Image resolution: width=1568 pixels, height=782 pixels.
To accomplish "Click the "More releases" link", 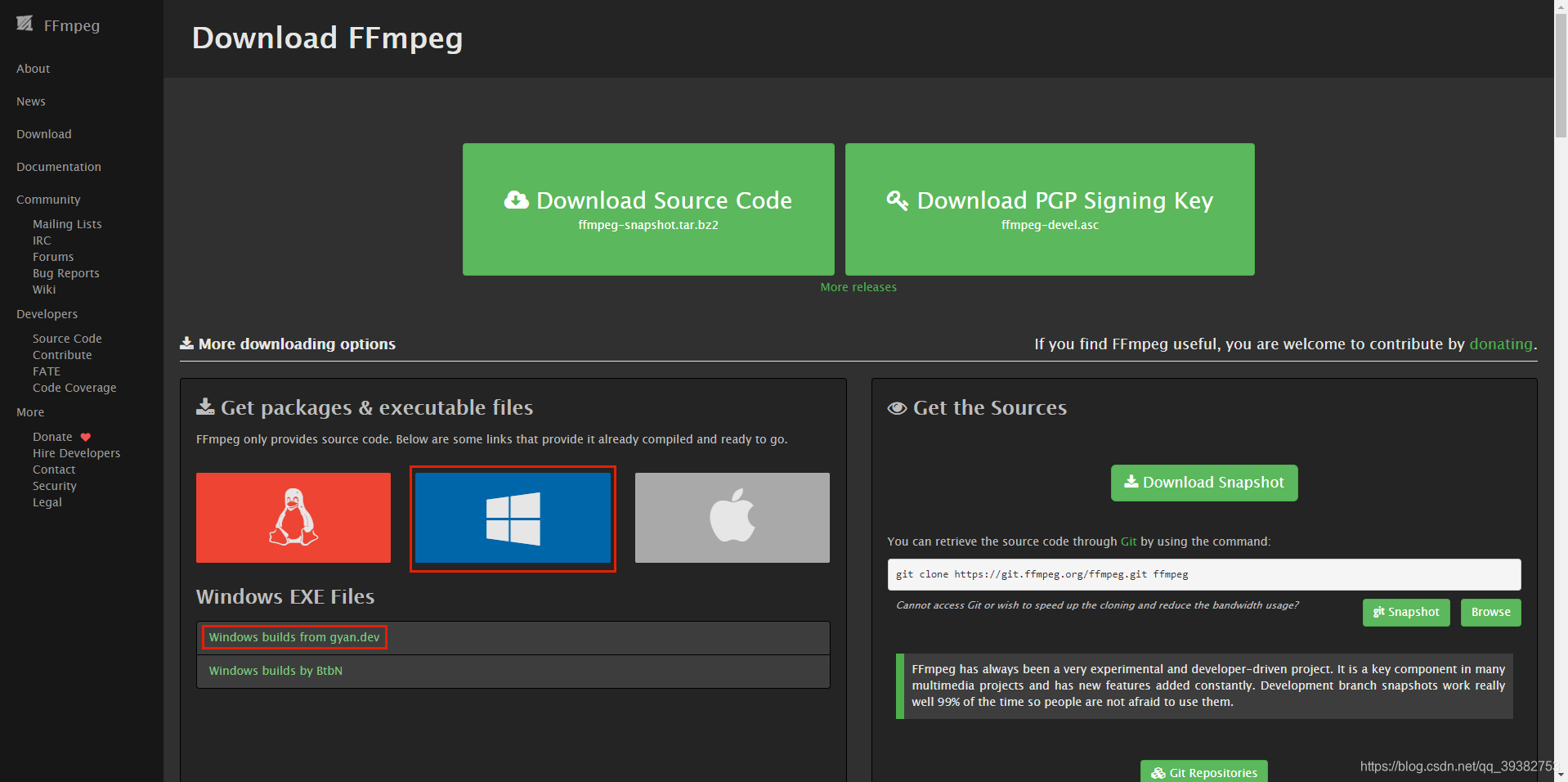I will click(x=858, y=286).
